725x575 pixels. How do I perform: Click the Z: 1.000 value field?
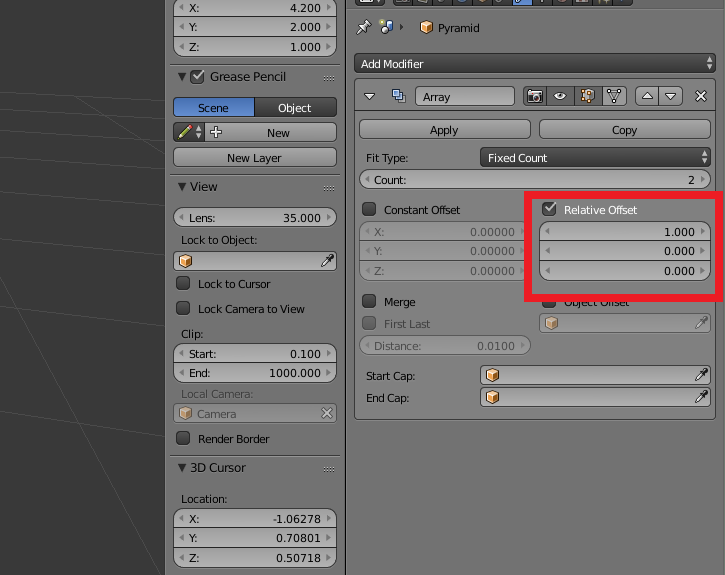coord(255,47)
